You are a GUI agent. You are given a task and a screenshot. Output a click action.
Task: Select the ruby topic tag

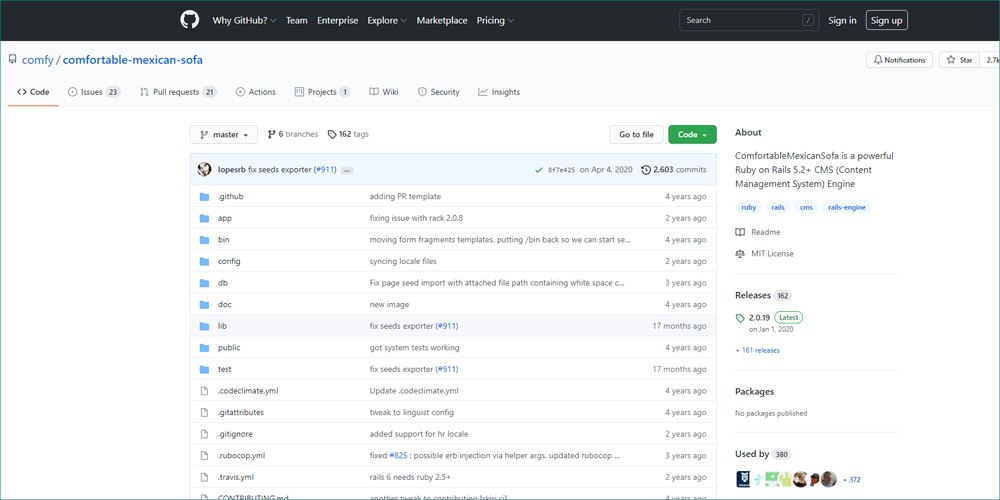pyautogui.click(x=749, y=207)
